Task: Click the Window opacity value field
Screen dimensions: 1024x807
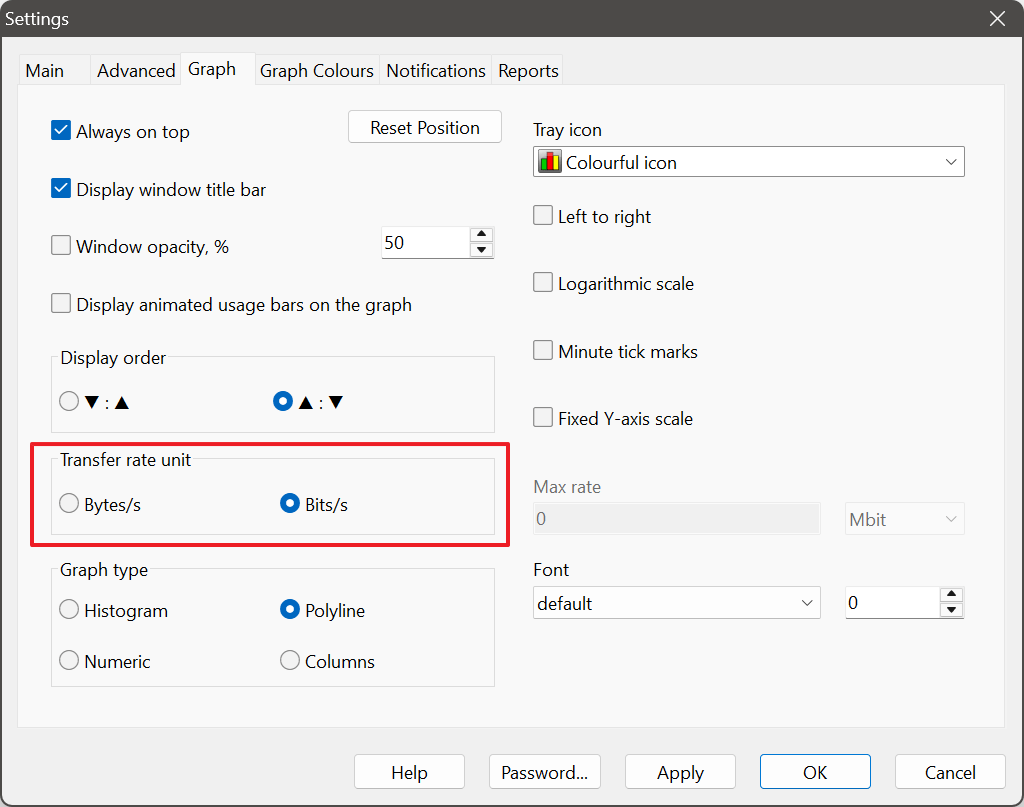Action: 424,243
